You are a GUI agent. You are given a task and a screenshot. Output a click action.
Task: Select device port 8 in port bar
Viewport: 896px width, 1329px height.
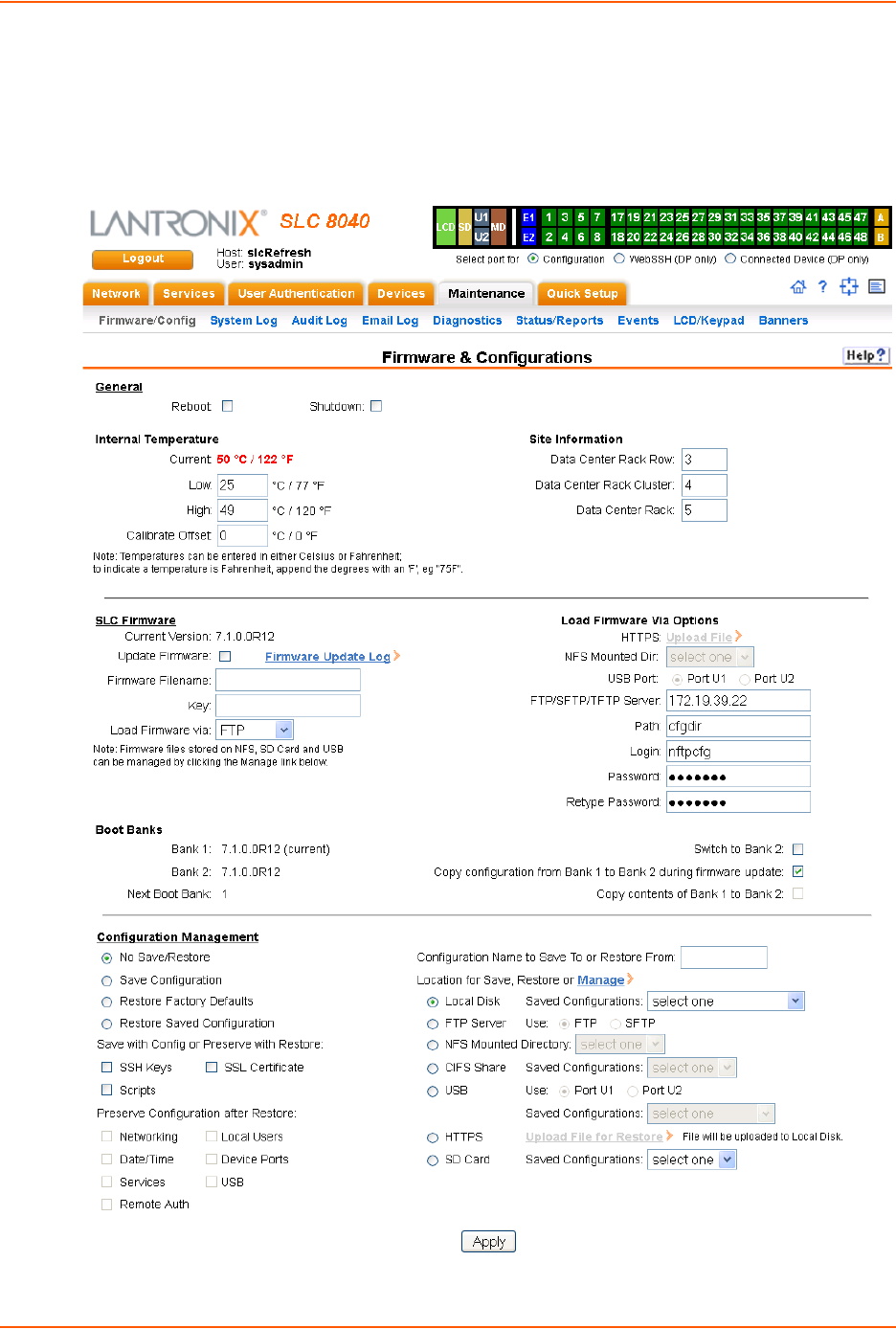pyautogui.click(x=597, y=237)
